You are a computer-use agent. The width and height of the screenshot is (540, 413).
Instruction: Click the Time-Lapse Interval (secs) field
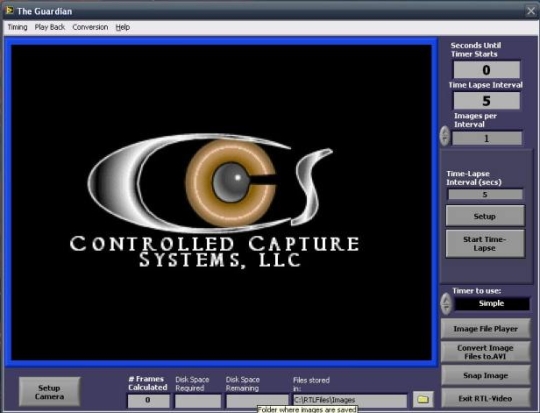485,194
